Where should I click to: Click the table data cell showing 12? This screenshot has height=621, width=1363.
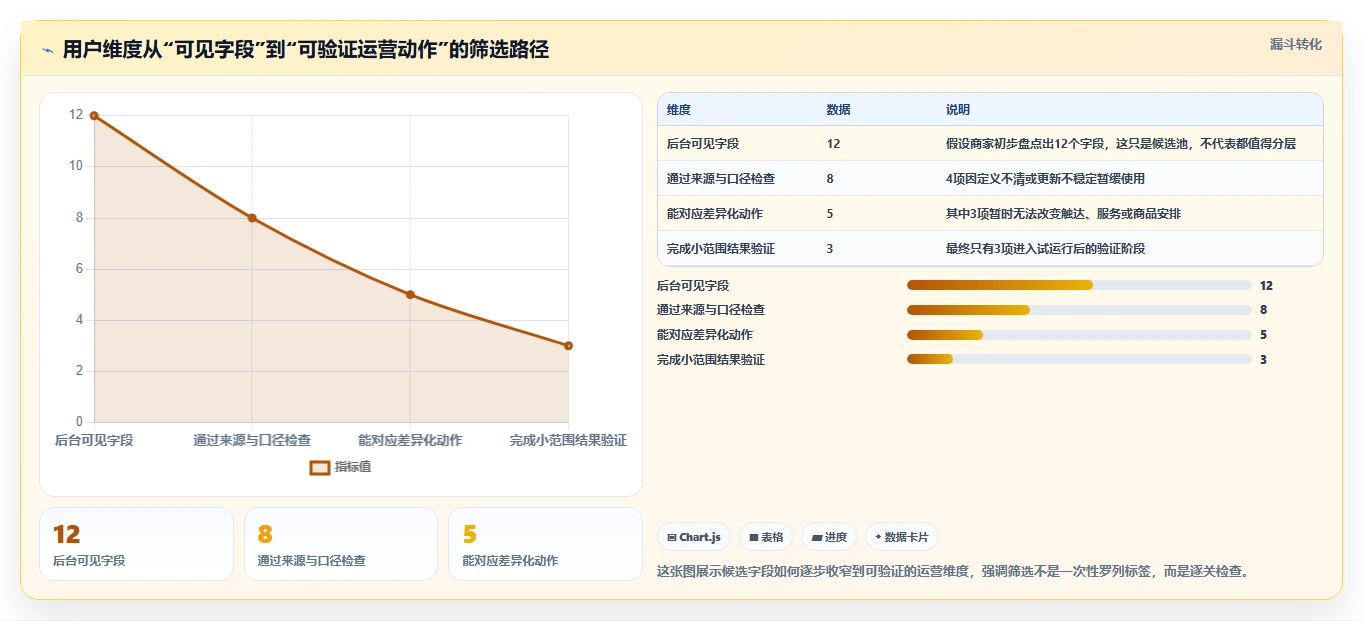coord(834,144)
